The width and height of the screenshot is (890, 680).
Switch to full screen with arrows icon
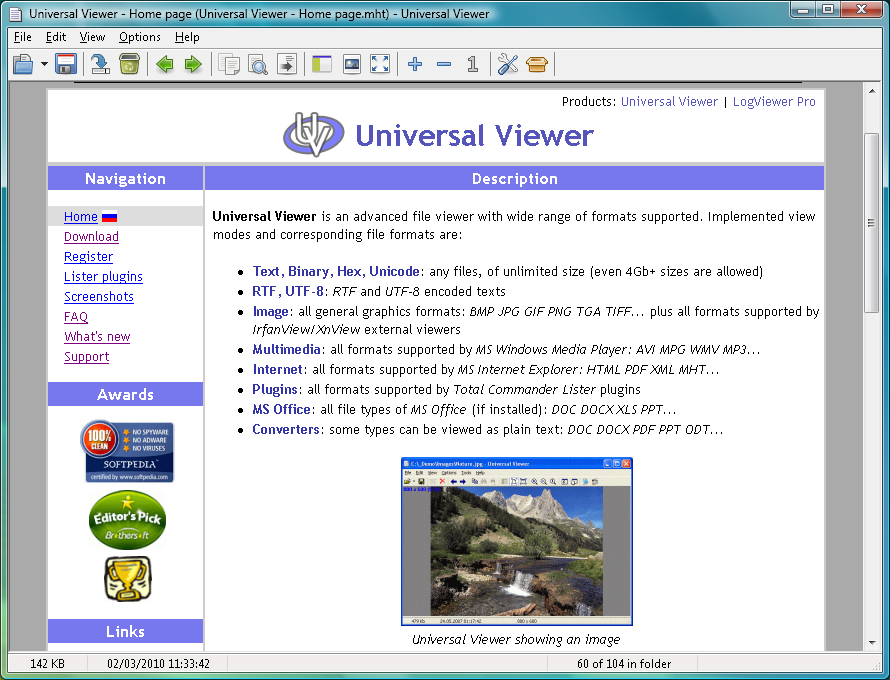380,64
